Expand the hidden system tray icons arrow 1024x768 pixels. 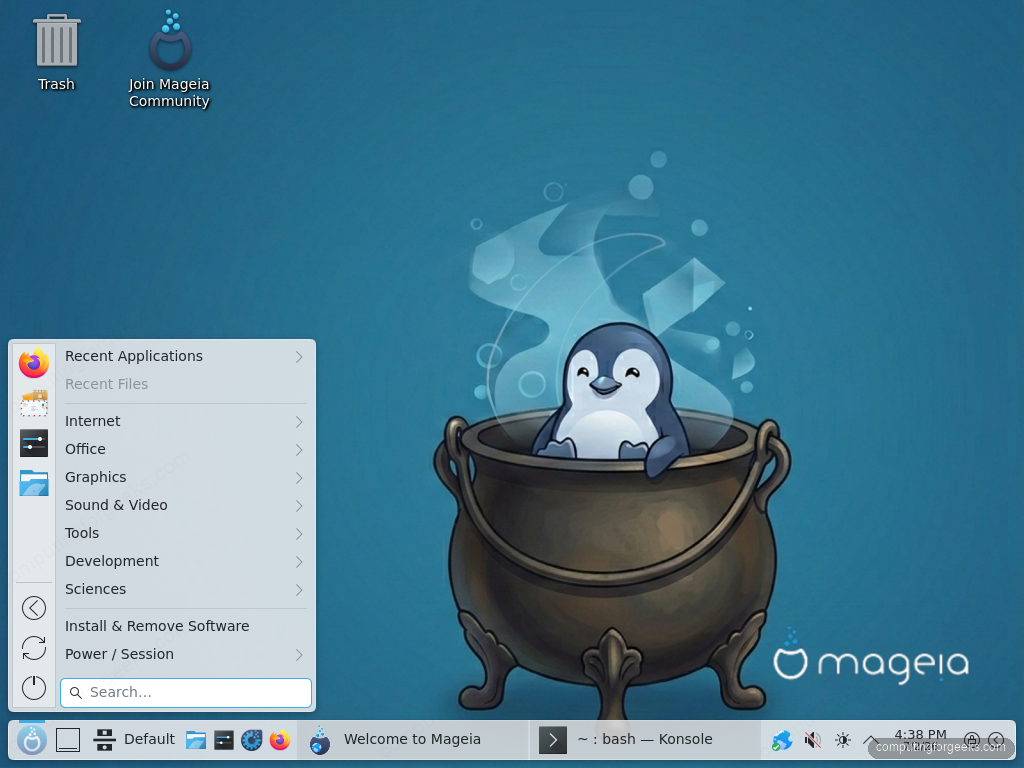pos(871,741)
